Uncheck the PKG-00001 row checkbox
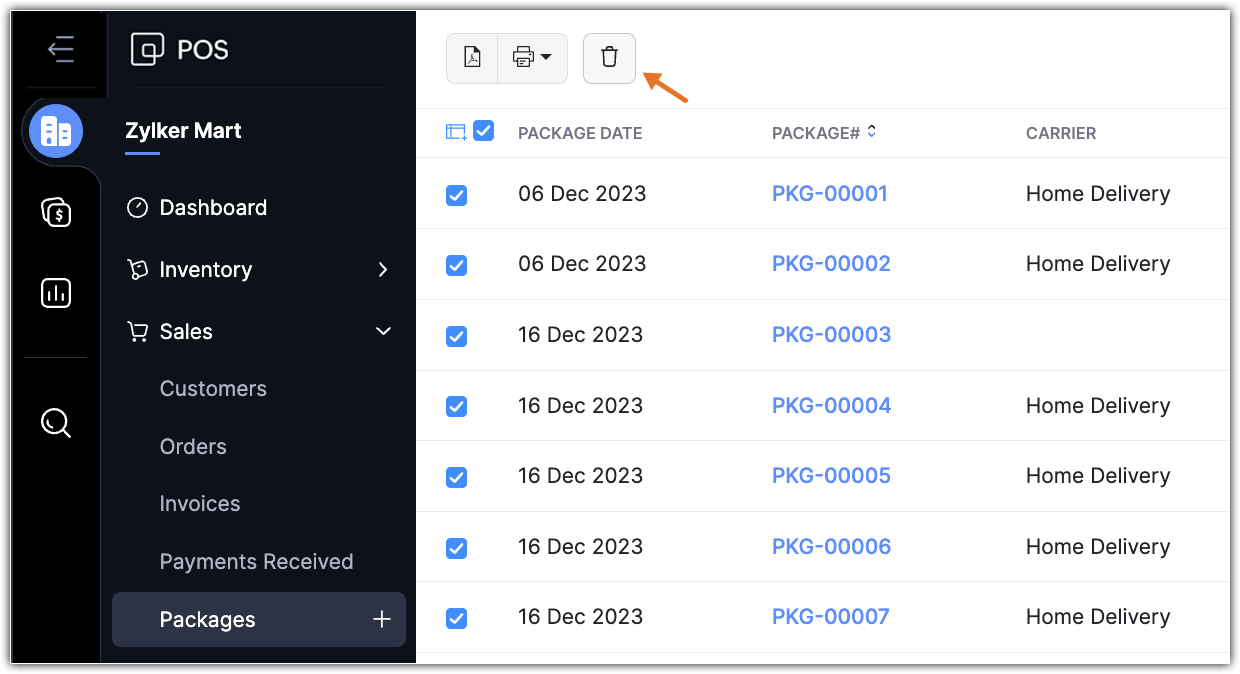This screenshot has width=1240, height=674. [x=456, y=195]
